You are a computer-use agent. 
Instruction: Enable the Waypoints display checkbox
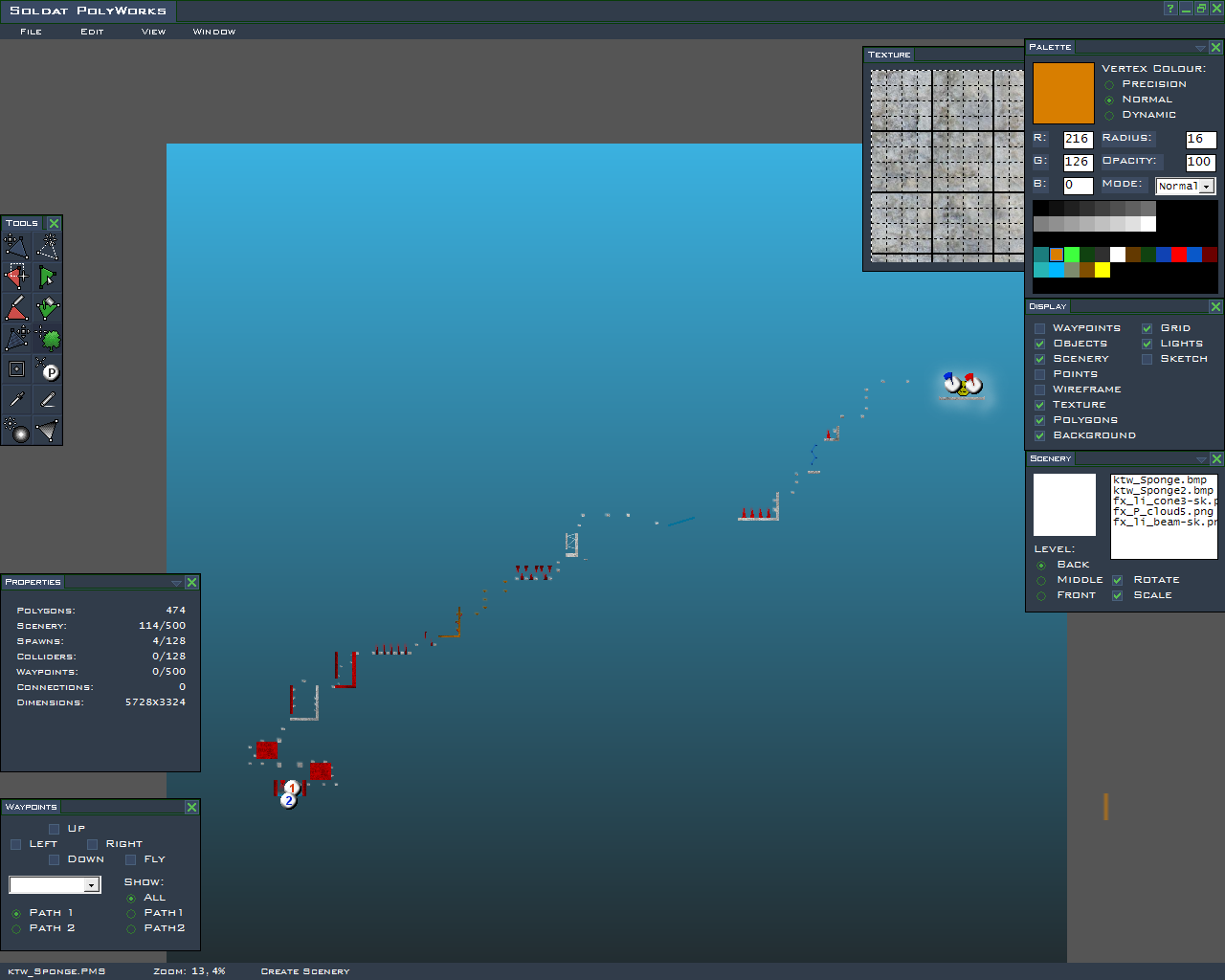point(1040,328)
